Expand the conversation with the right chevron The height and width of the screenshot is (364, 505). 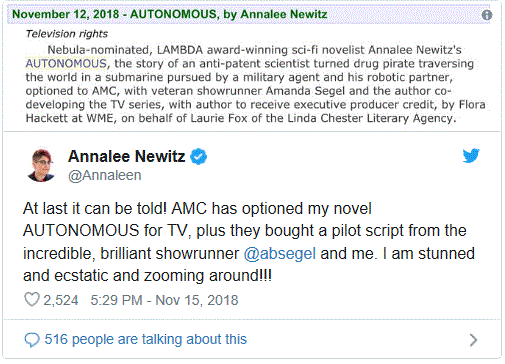click(x=473, y=340)
